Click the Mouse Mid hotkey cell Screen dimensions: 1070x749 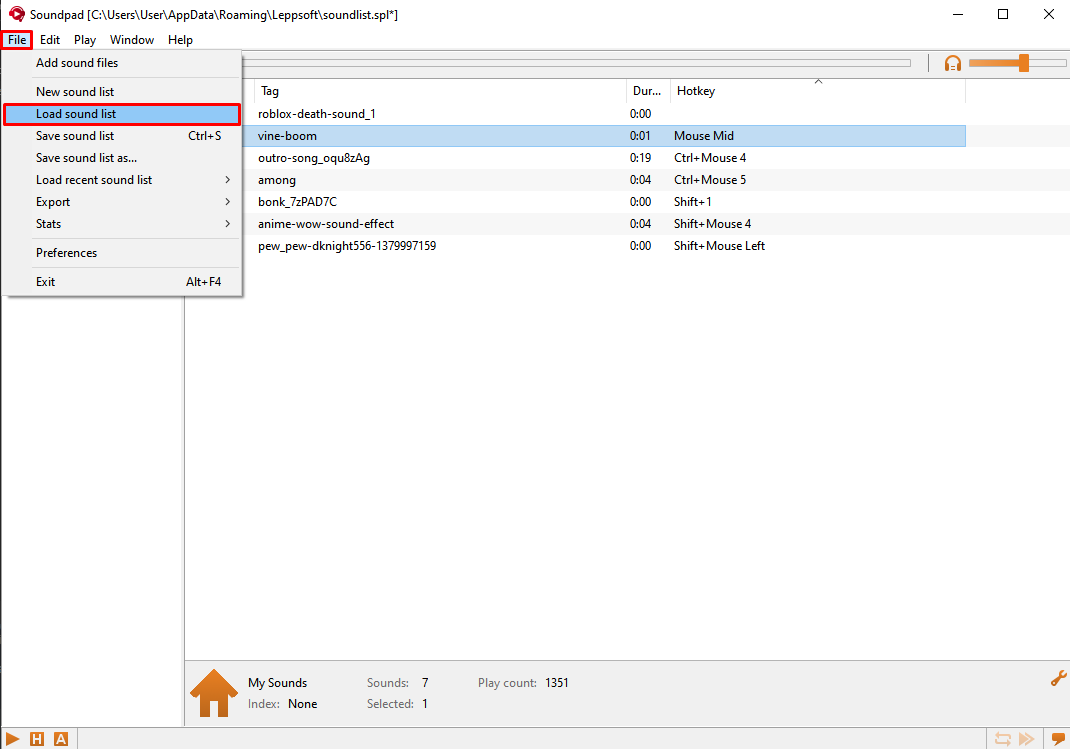[704, 136]
